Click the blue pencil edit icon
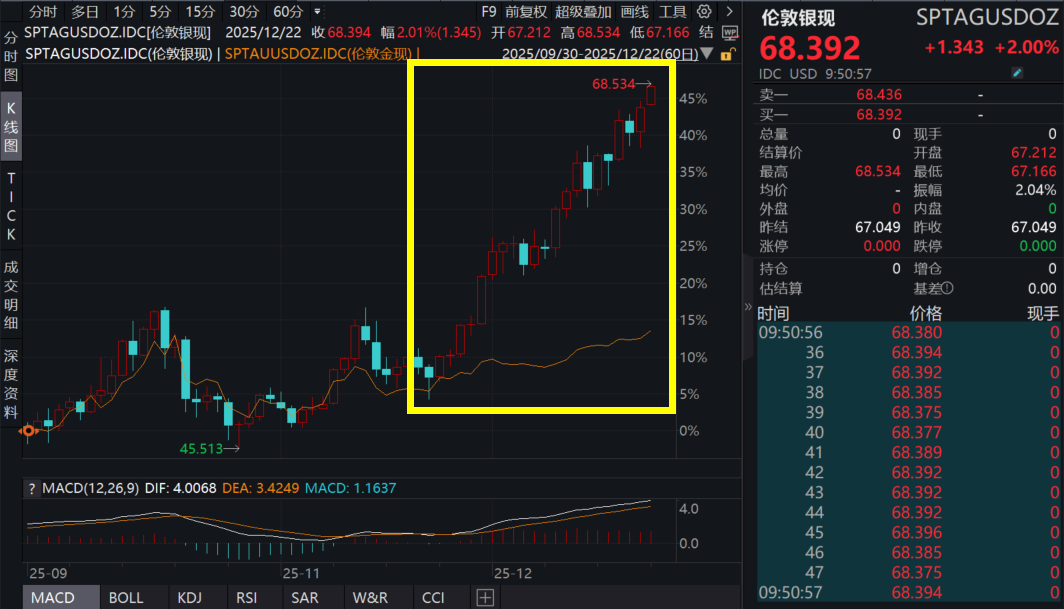Screen dimensions: 1064x609 [1018, 73]
